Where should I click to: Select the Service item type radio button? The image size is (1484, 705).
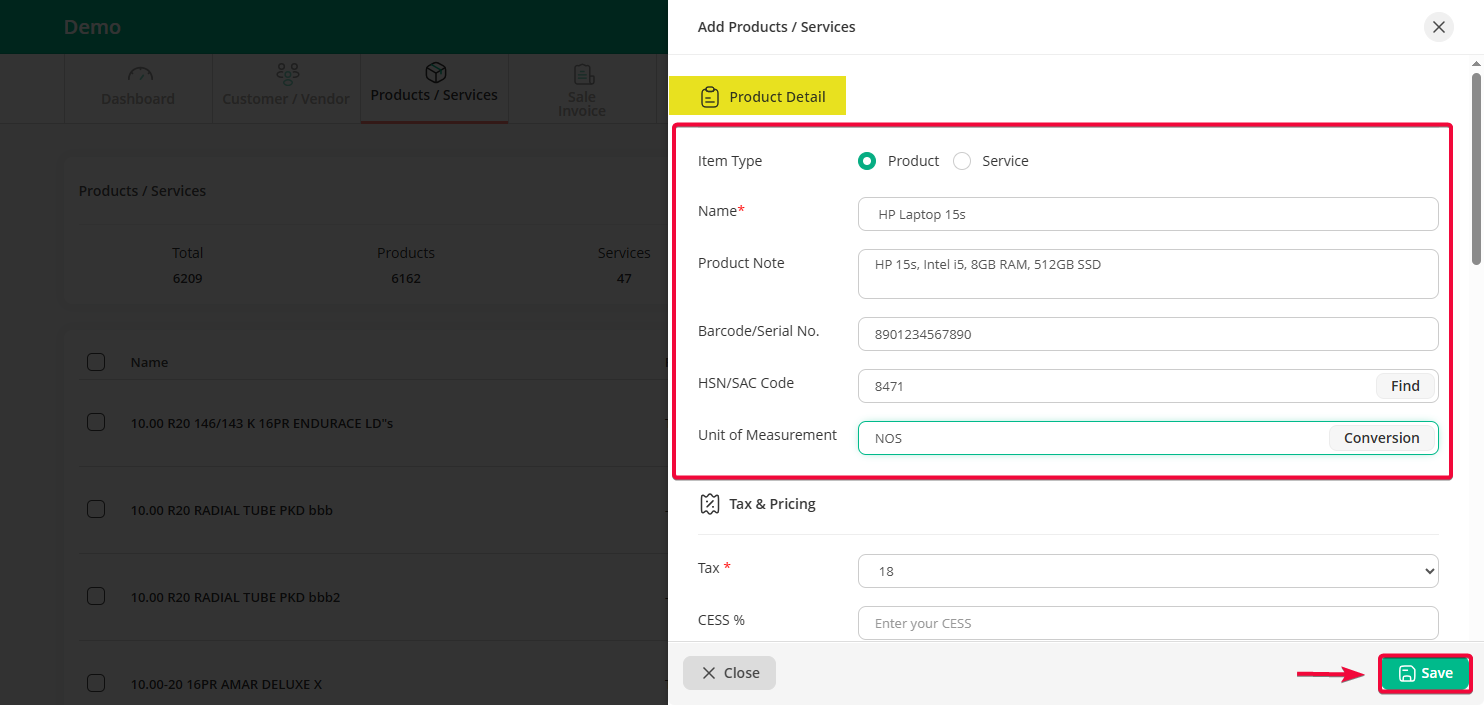[962, 161]
